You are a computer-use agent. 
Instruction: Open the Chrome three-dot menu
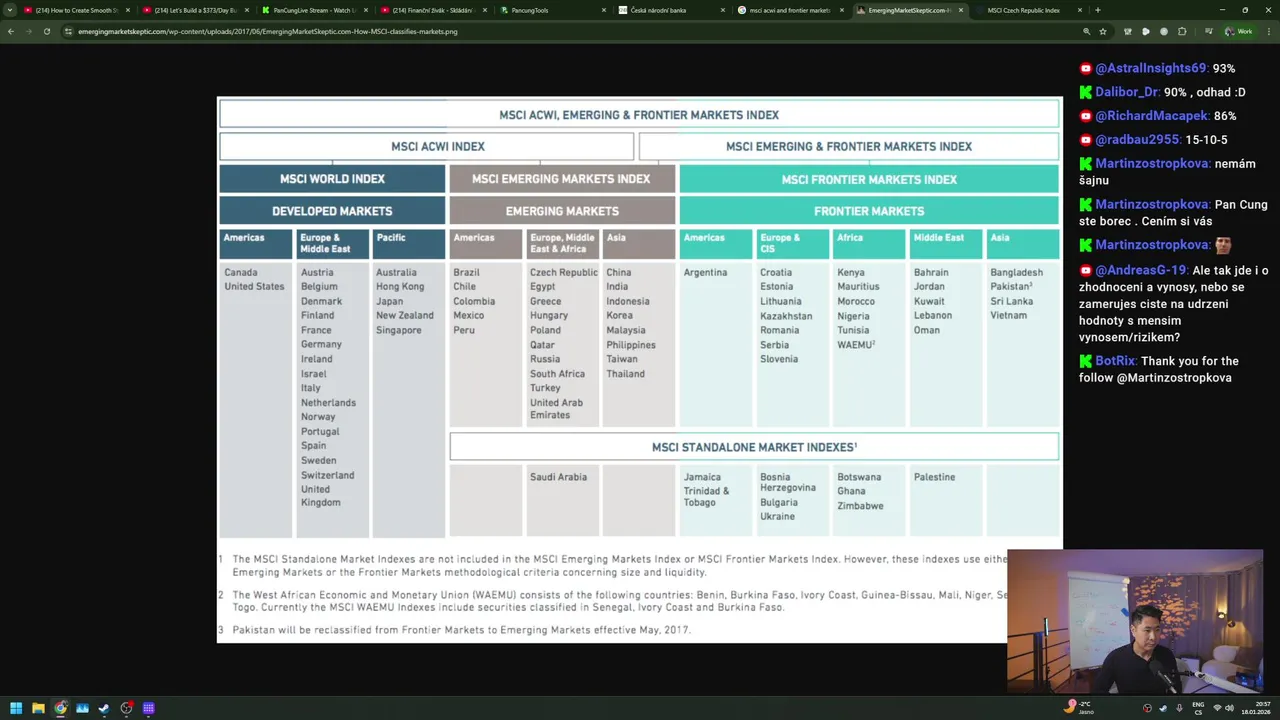[x=1267, y=31]
